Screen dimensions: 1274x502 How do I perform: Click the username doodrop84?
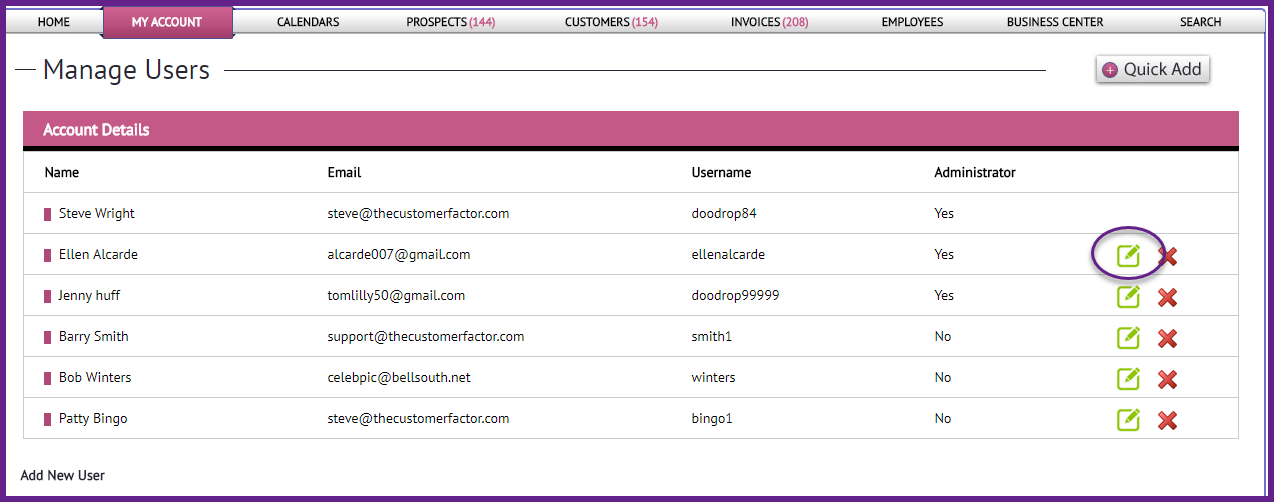coord(726,213)
